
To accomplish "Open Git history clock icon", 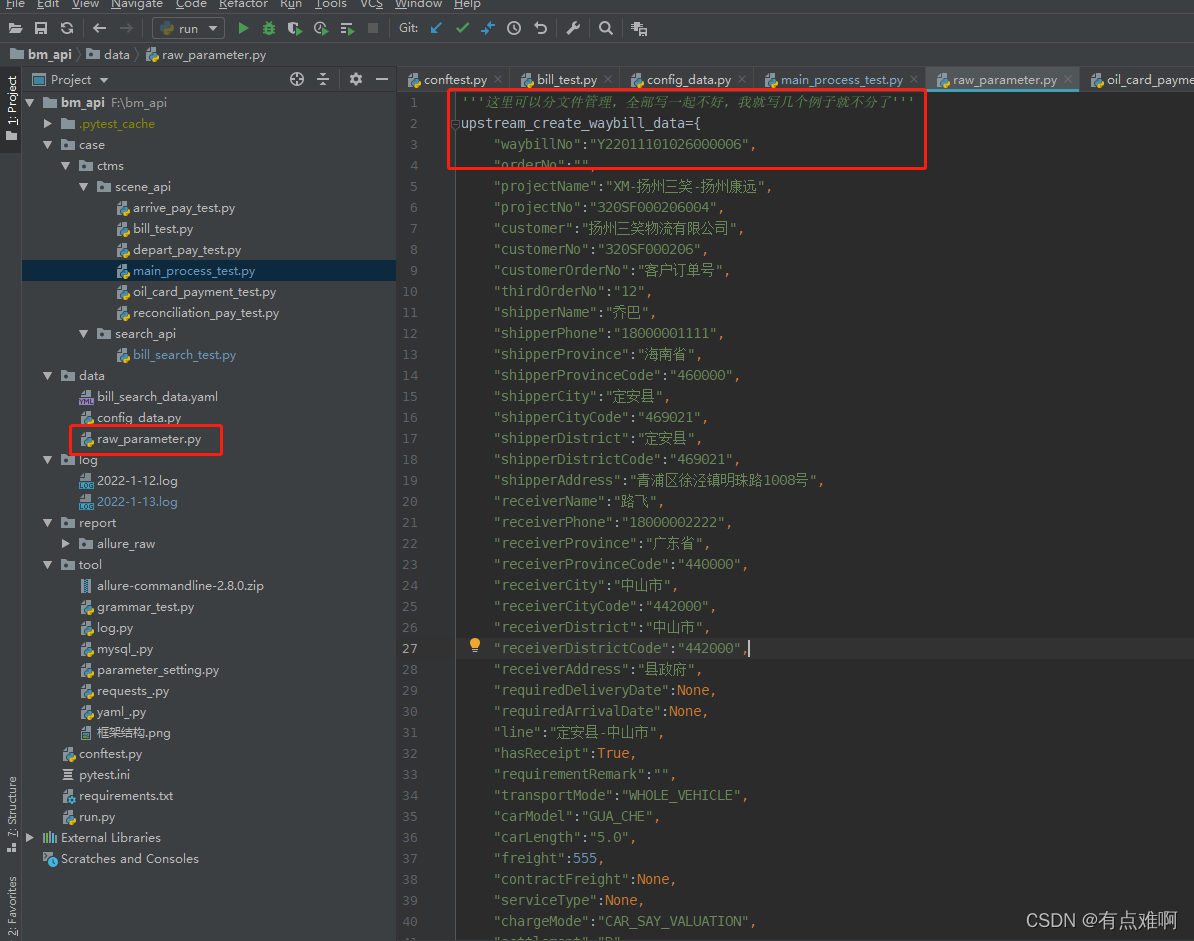I will click(x=514, y=28).
